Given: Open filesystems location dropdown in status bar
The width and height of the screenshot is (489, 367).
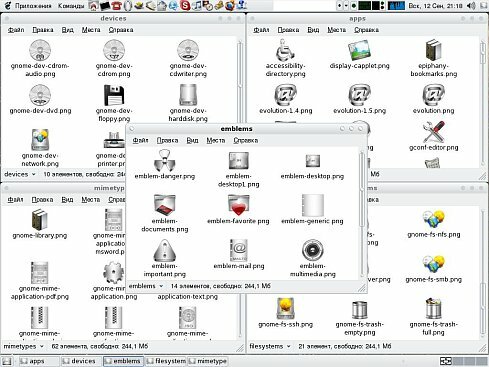Looking at the screenshot, I should pos(270,346).
